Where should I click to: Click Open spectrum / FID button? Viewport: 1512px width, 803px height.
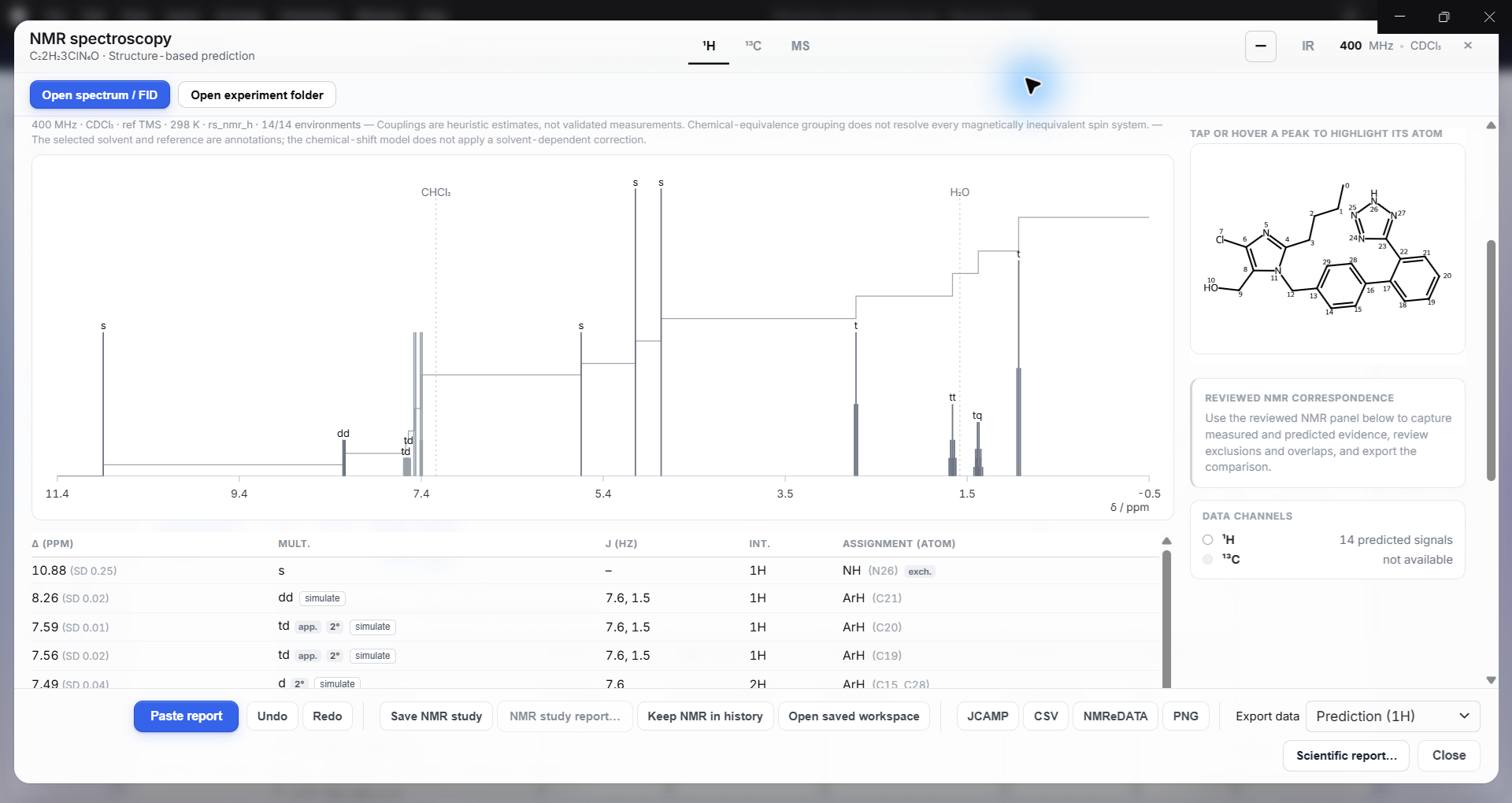[100, 94]
